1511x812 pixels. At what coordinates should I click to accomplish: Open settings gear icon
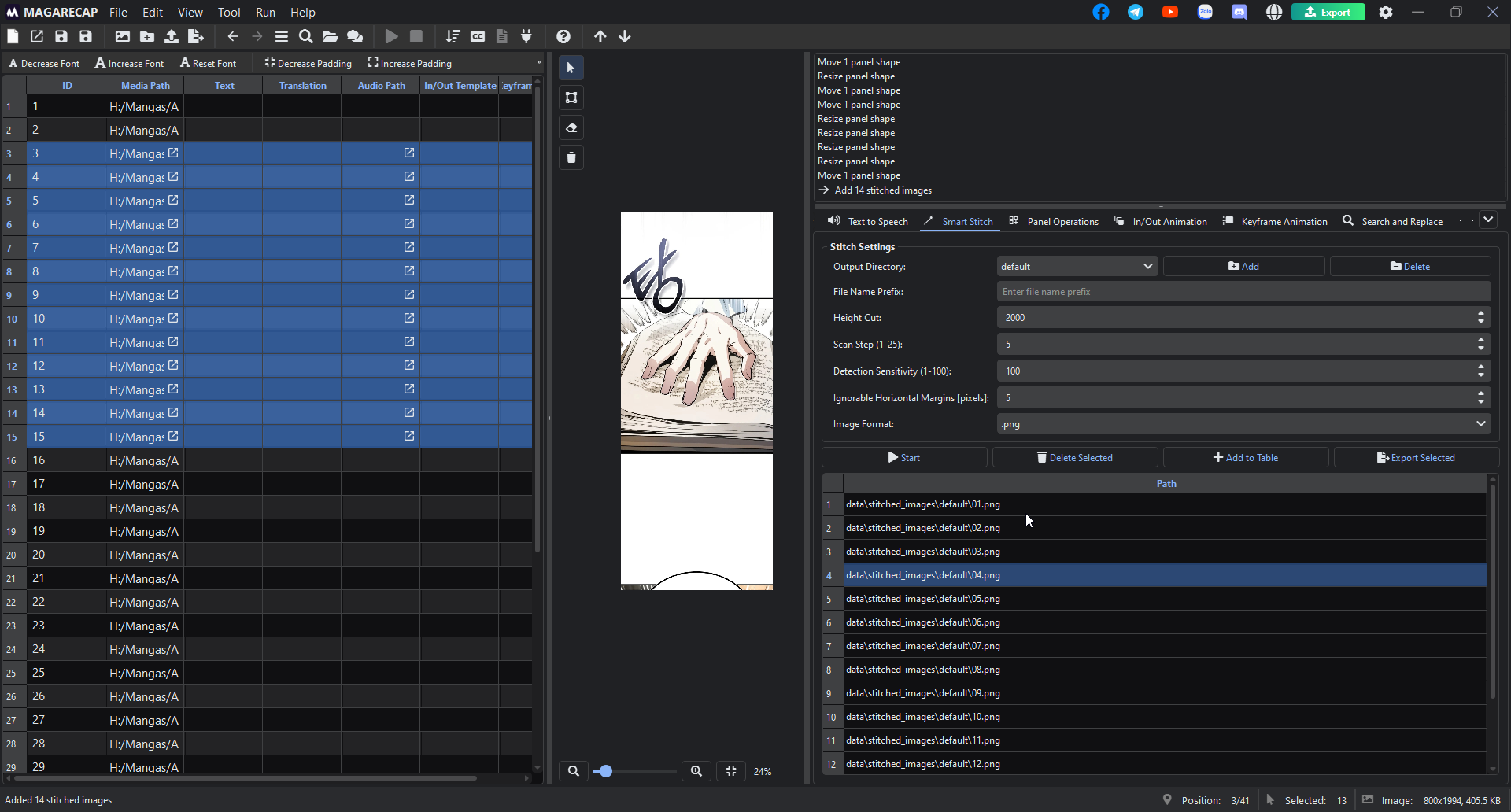(1386, 12)
